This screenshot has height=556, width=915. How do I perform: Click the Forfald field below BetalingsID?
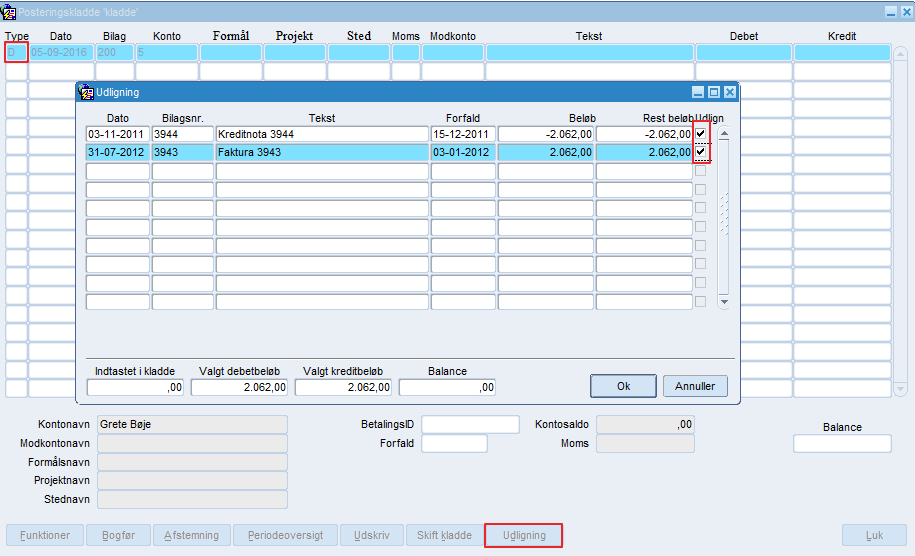click(454, 443)
